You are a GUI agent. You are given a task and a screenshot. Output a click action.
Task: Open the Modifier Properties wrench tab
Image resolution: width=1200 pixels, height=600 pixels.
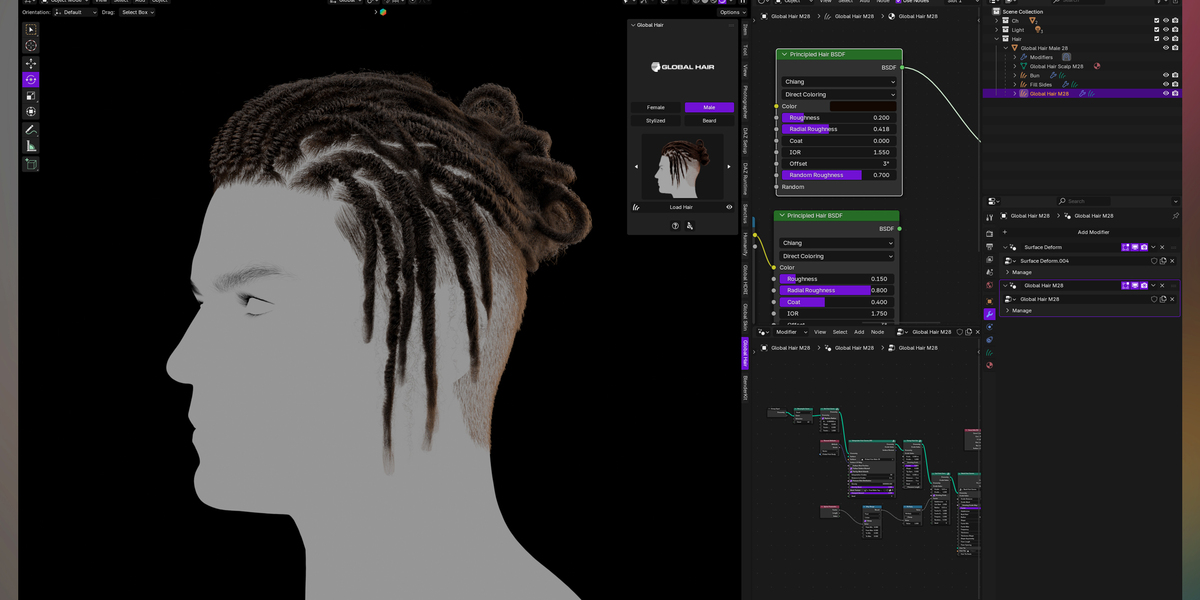tap(990, 314)
